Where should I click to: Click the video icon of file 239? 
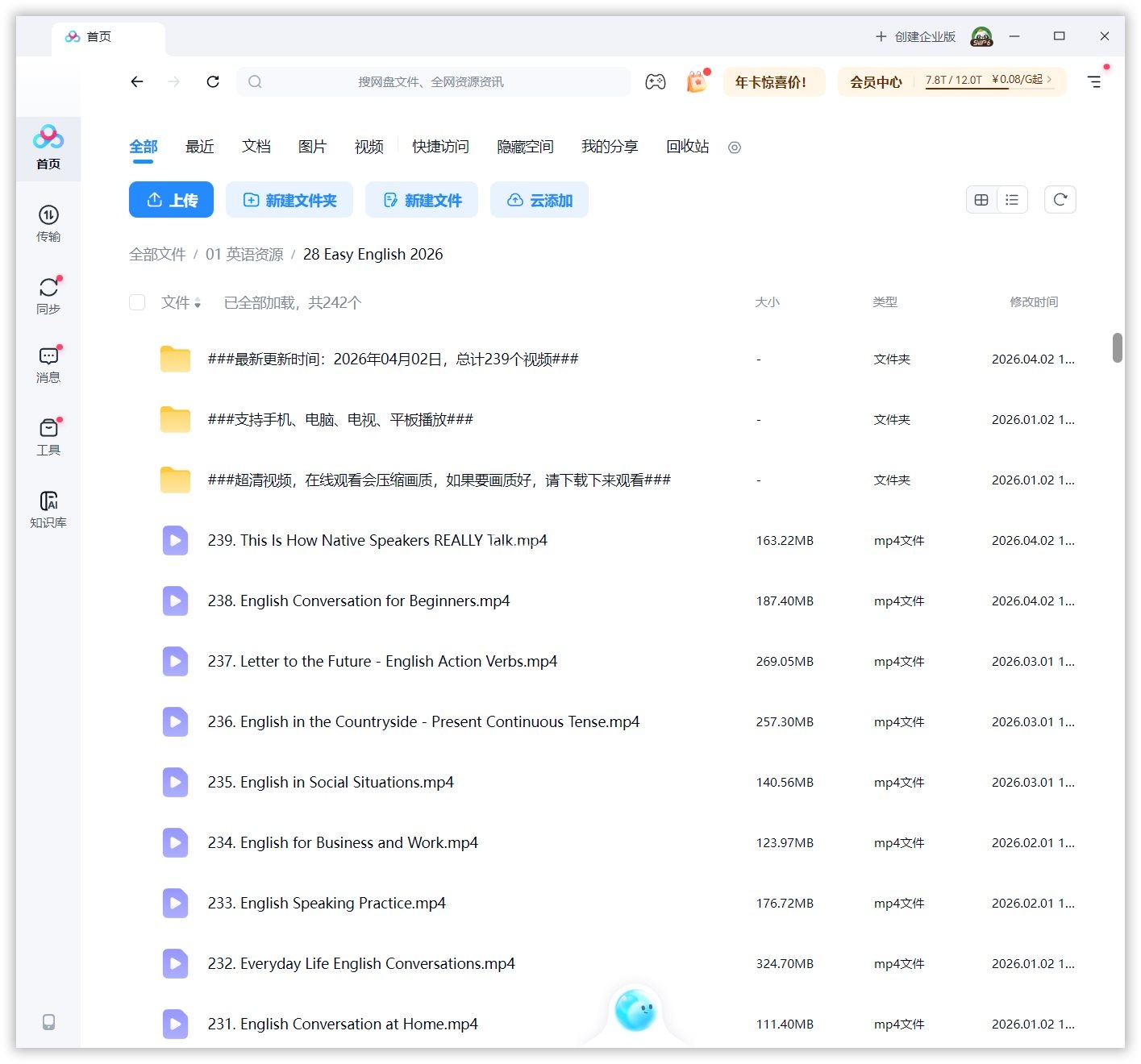pyautogui.click(x=175, y=540)
